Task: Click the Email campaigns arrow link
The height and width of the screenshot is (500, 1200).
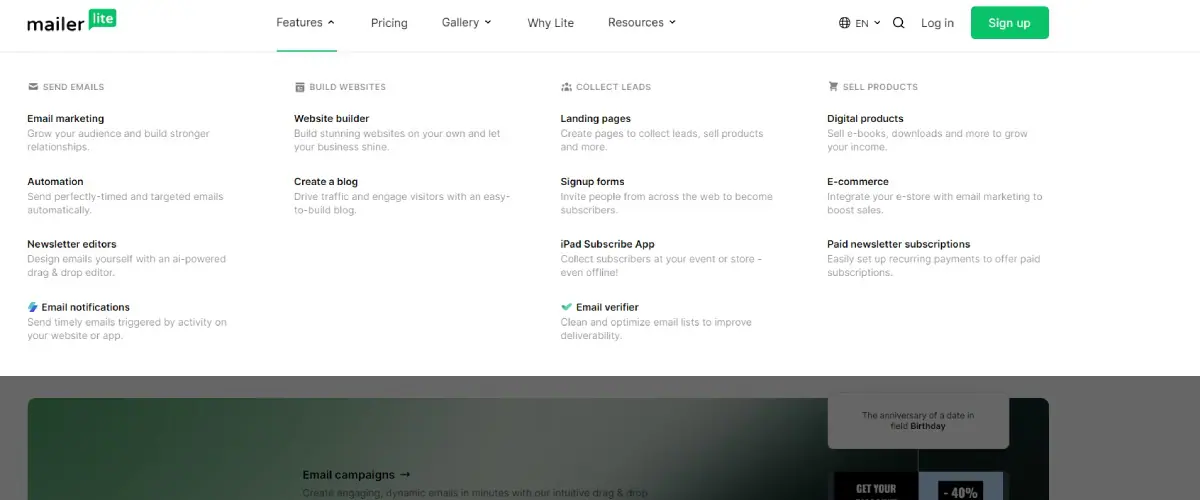Action: point(356,475)
